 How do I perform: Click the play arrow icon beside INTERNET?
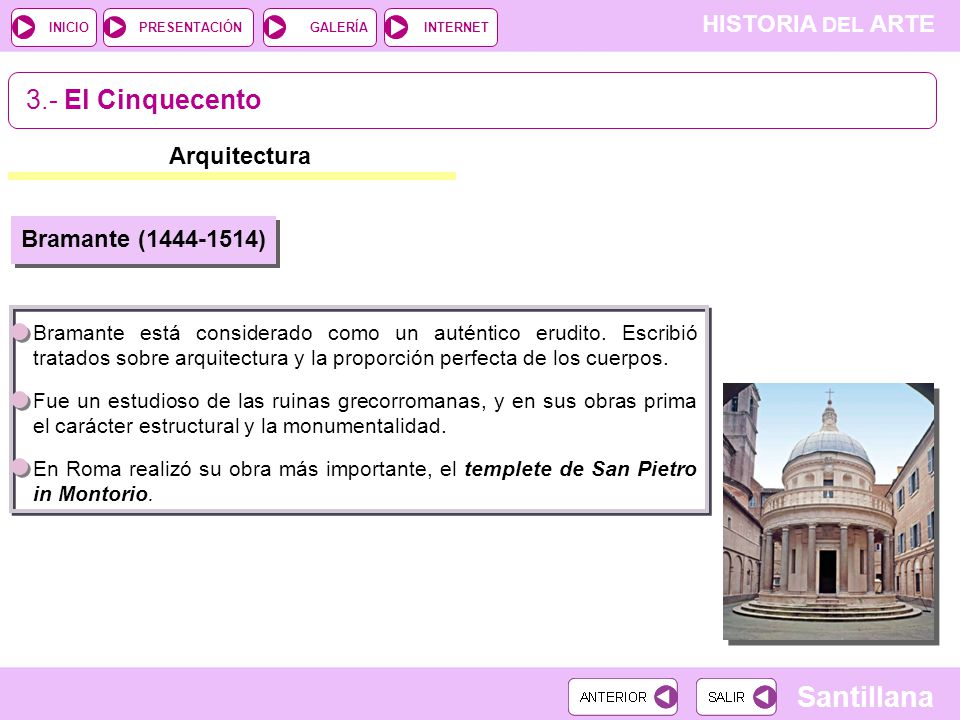(x=397, y=28)
